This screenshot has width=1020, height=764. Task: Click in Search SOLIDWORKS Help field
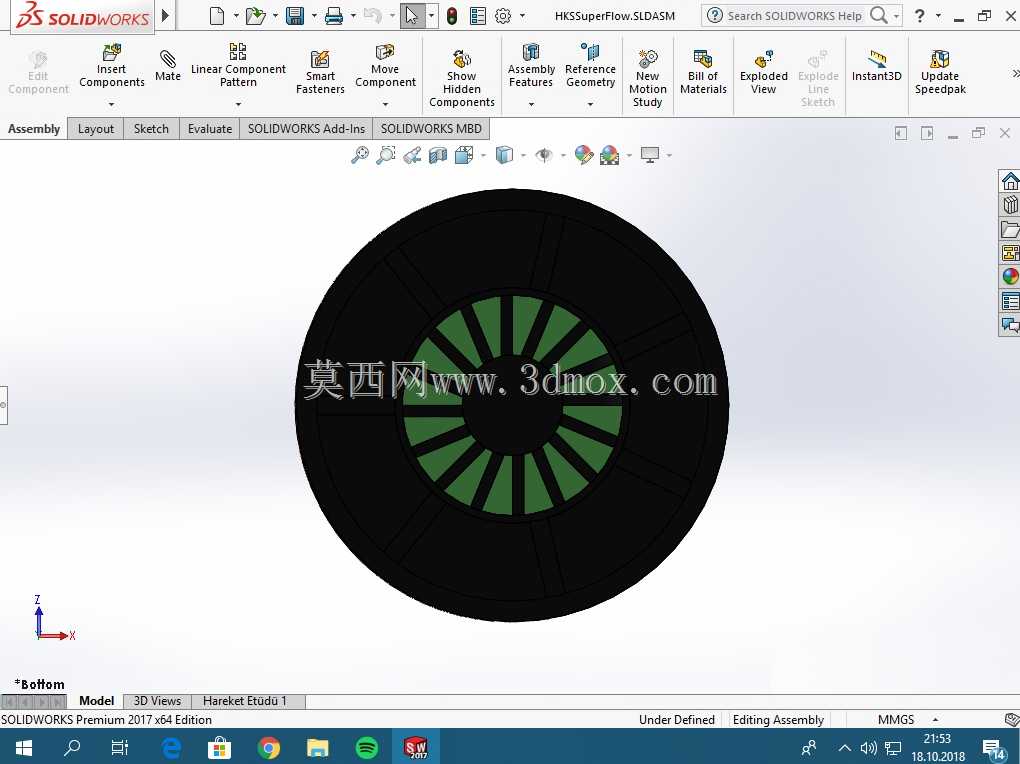[794, 16]
